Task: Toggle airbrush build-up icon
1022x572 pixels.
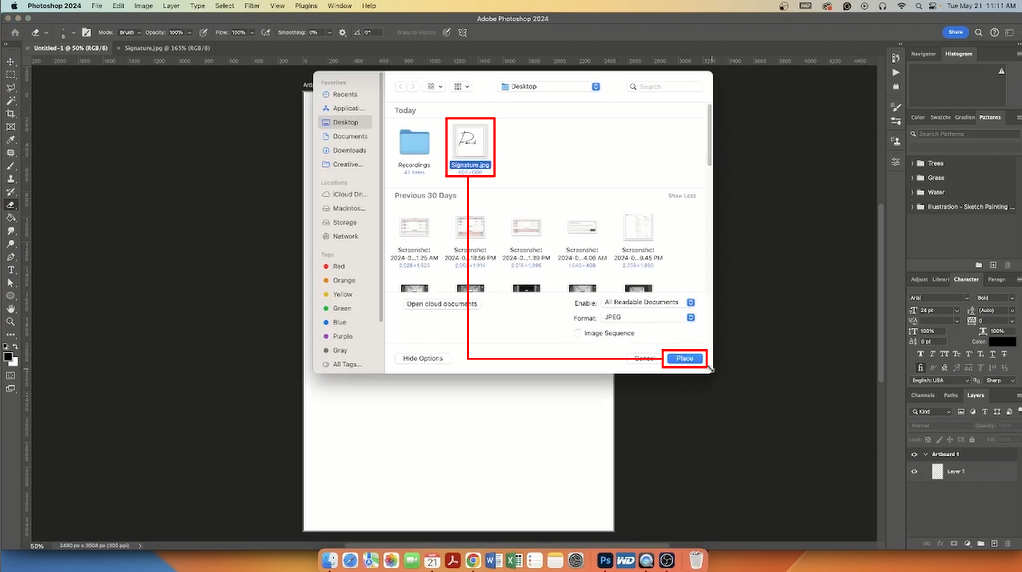Action: click(x=266, y=33)
